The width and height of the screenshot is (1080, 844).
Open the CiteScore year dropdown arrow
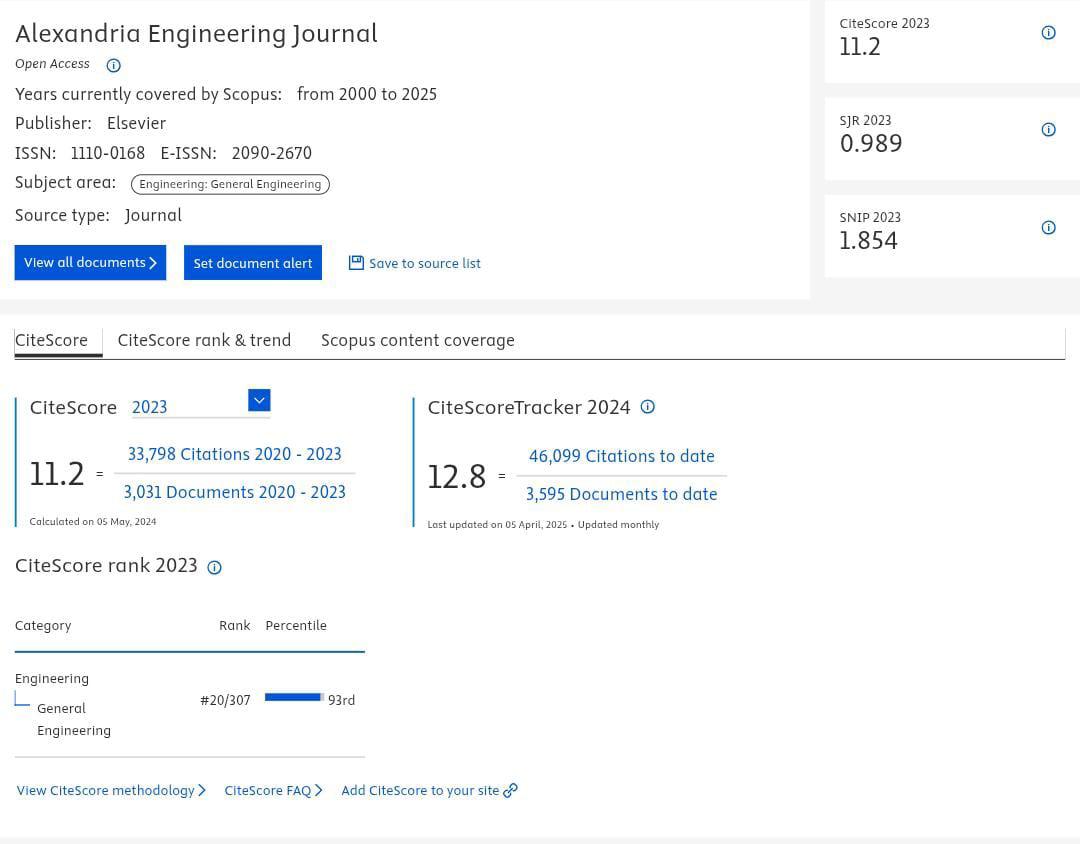259,401
